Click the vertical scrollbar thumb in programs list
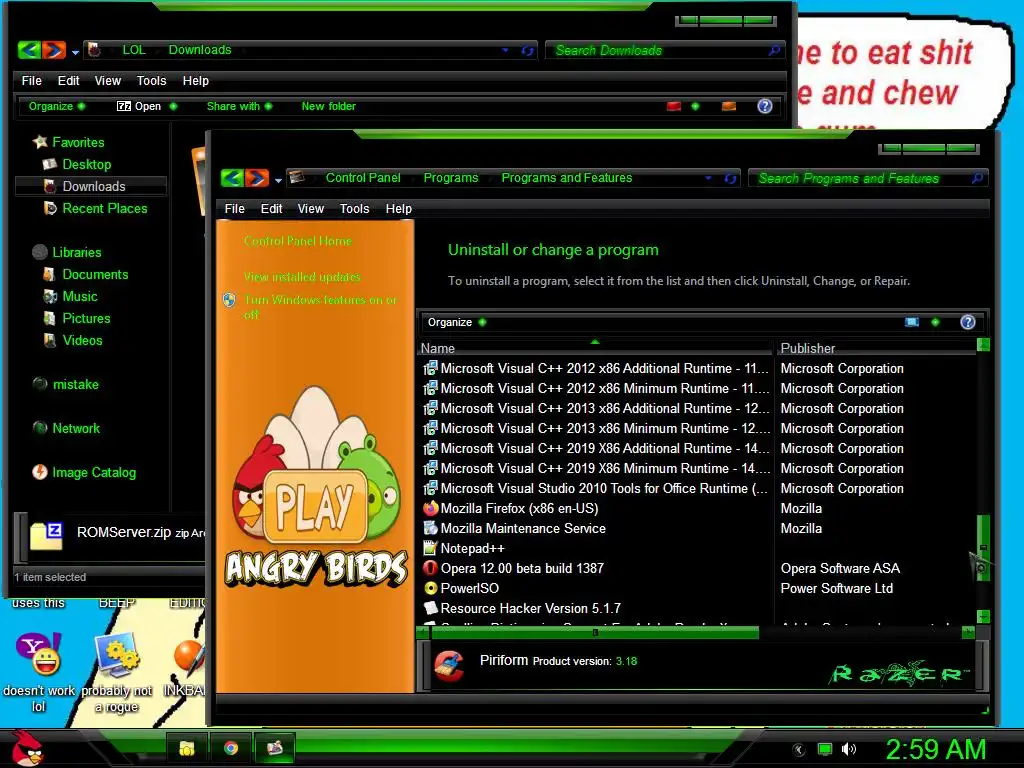Image resolution: width=1024 pixels, height=768 pixels. pyautogui.click(x=983, y=547)
